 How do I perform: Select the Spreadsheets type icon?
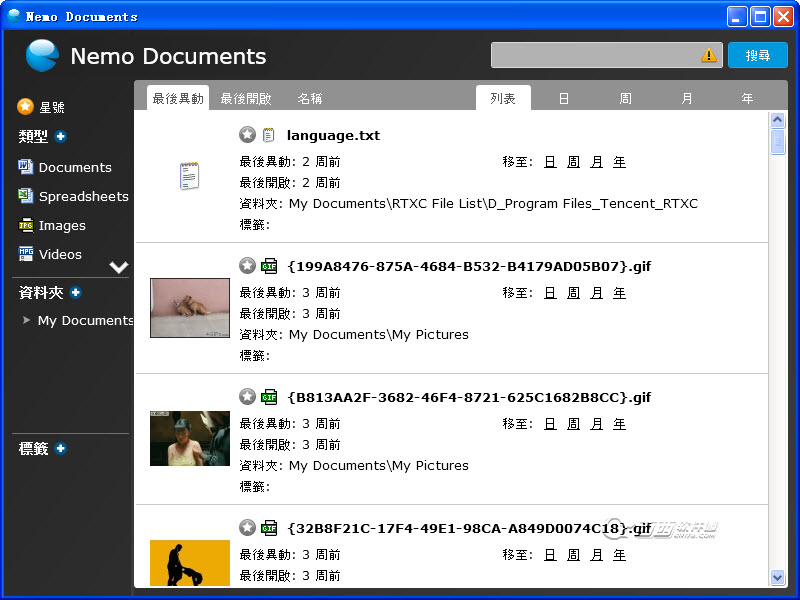pos(26,196)
